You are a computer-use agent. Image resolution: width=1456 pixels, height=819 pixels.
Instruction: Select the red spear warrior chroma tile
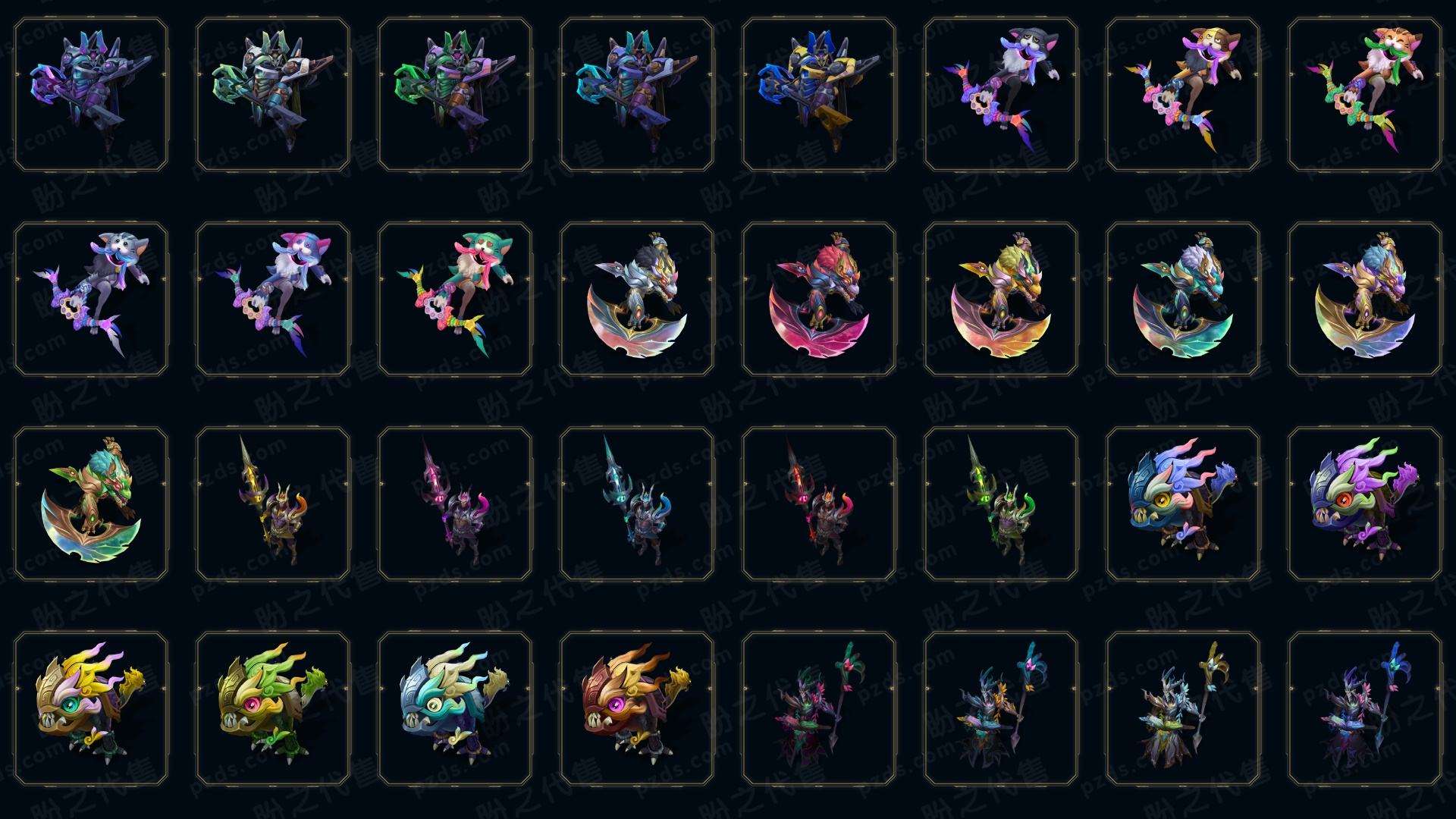pos(819,504)
